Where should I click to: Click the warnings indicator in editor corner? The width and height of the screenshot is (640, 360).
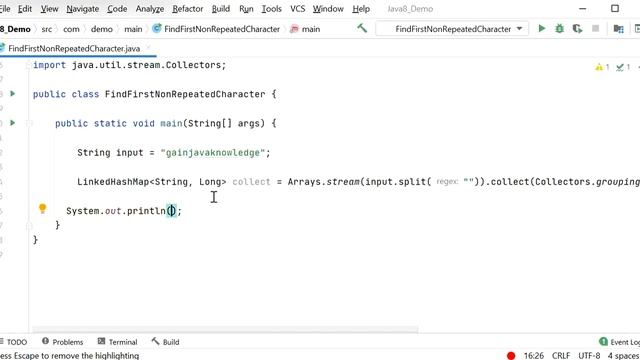(602, 67)
